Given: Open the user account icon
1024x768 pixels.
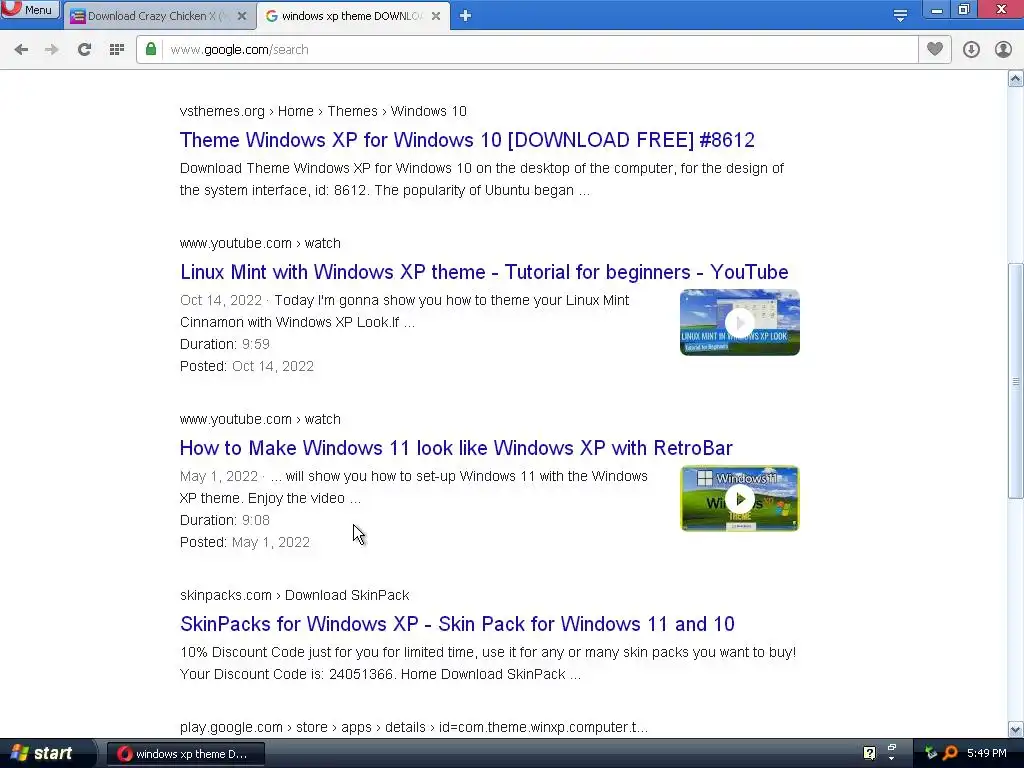Looking at the screenshot, I should tap(1003, 50).
